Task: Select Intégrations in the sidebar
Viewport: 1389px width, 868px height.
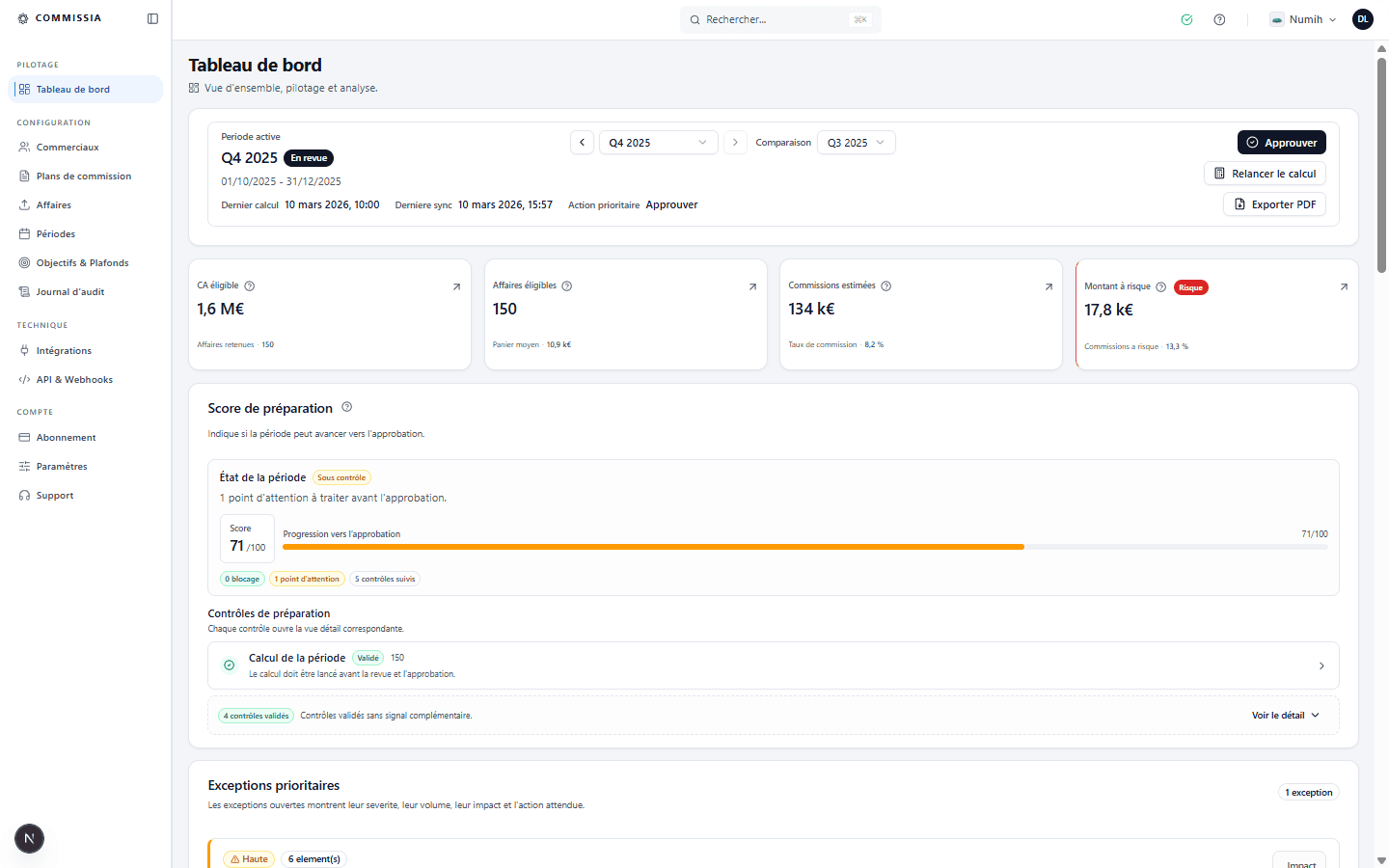Action: pos(64,350)
